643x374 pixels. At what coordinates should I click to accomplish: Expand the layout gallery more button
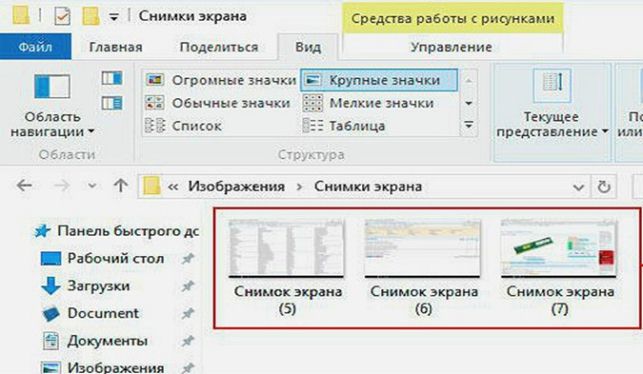468,124
